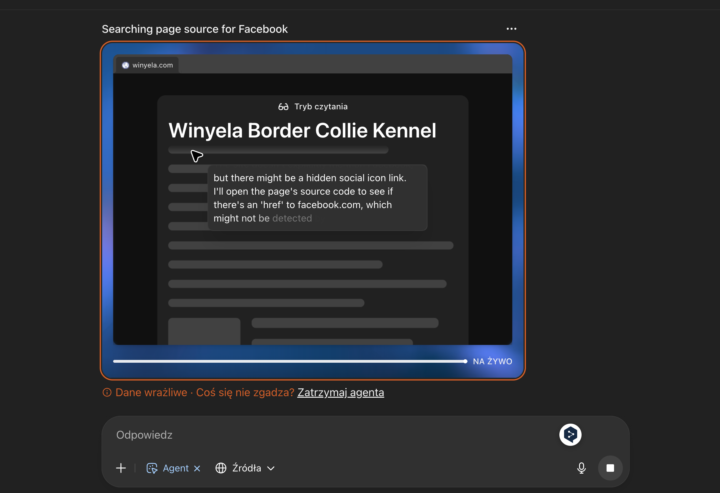The width and height of the screenshot is (720, 493).
Task: Click the Searching page source for Facebook title
Action: click(x=195, y=29)
